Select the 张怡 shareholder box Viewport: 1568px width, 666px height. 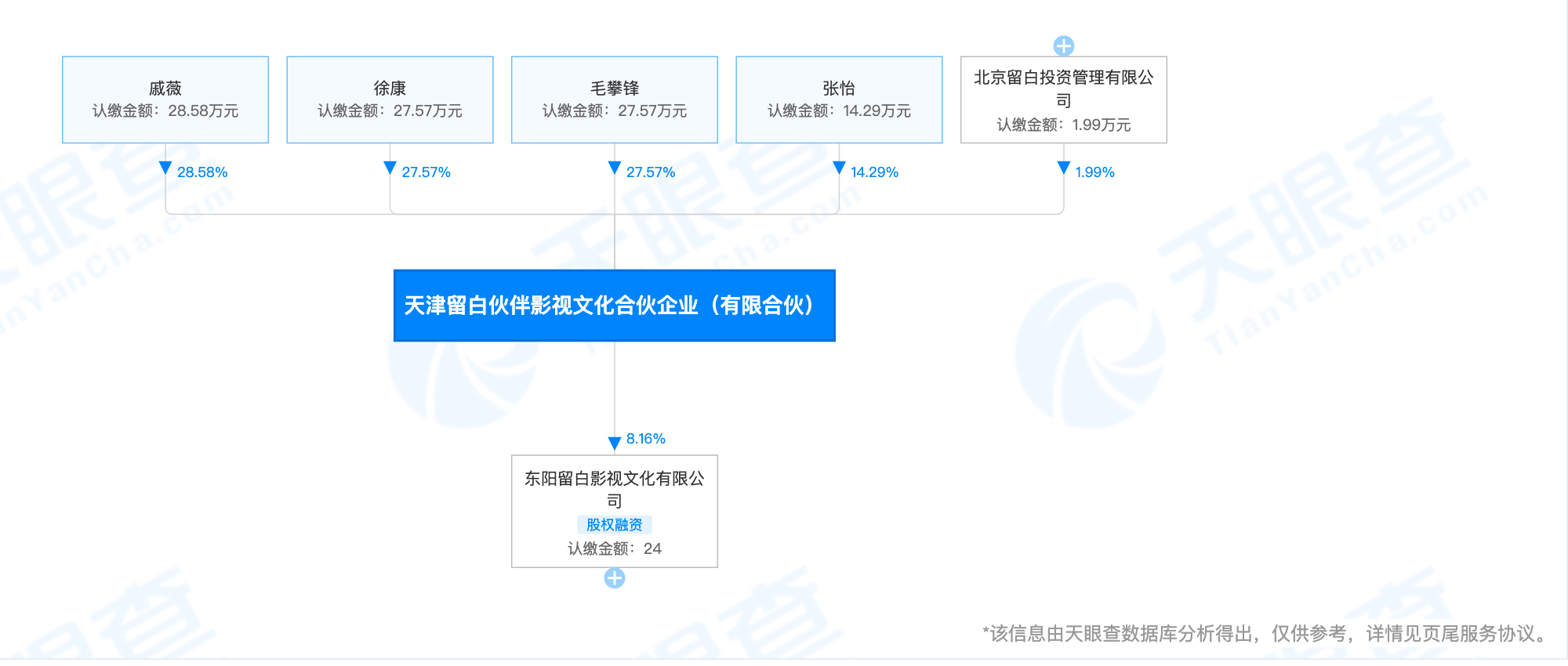(x=839, y=100)
